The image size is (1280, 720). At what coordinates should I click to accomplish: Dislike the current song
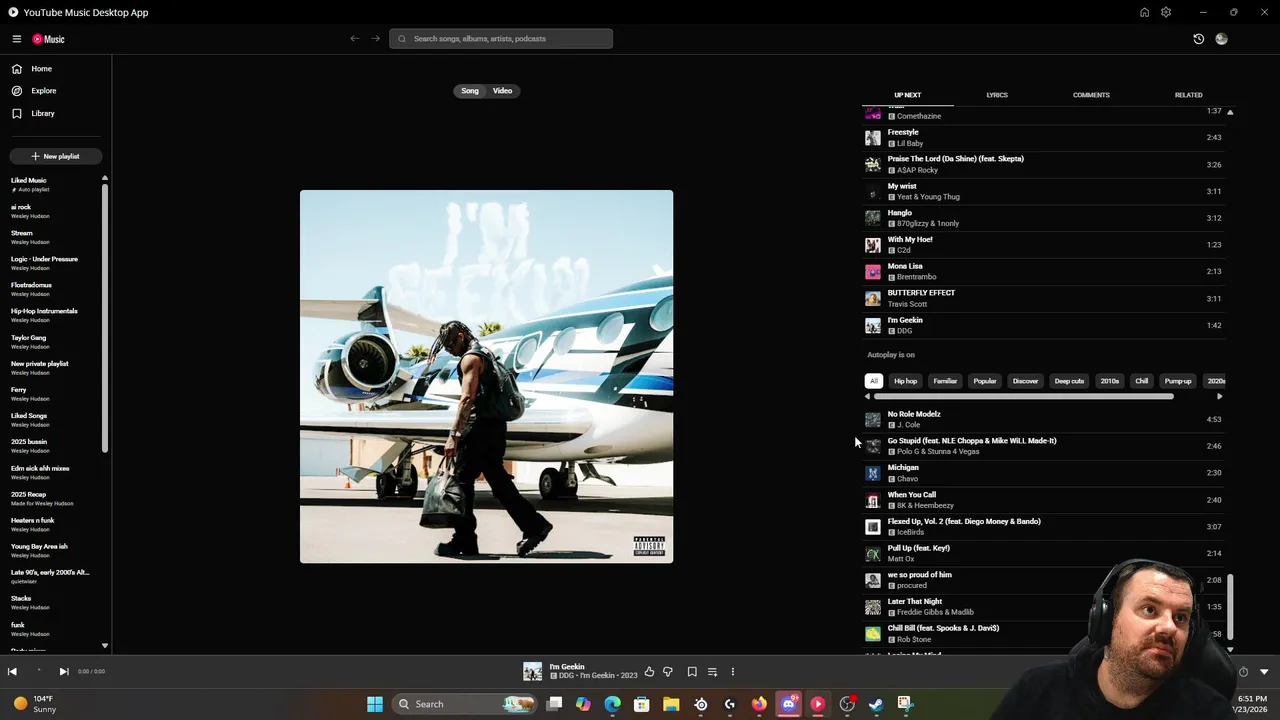(x=668, y=672)
